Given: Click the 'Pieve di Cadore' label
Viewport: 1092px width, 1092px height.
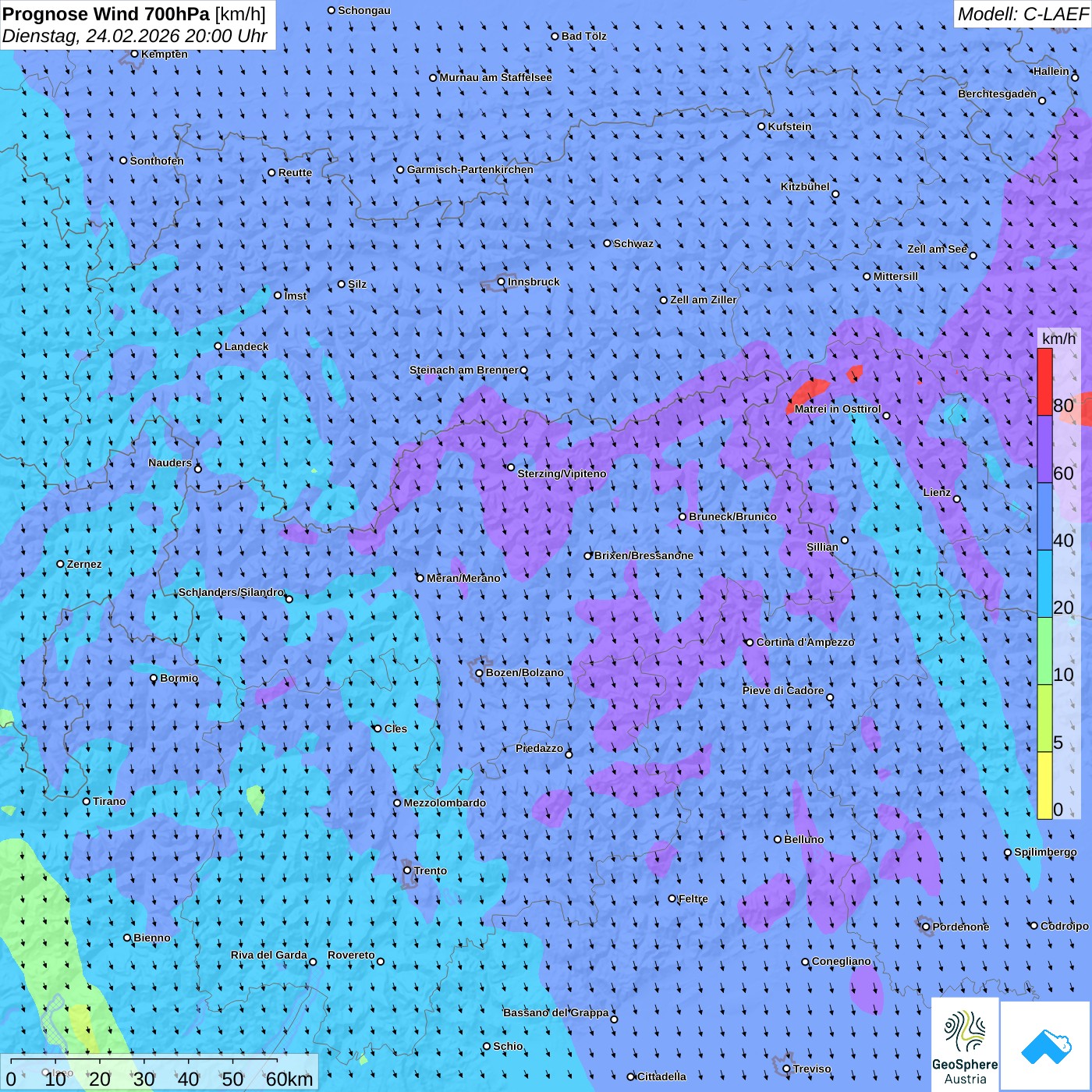Looking at the screenshot, I should click(x=783, y=690).
